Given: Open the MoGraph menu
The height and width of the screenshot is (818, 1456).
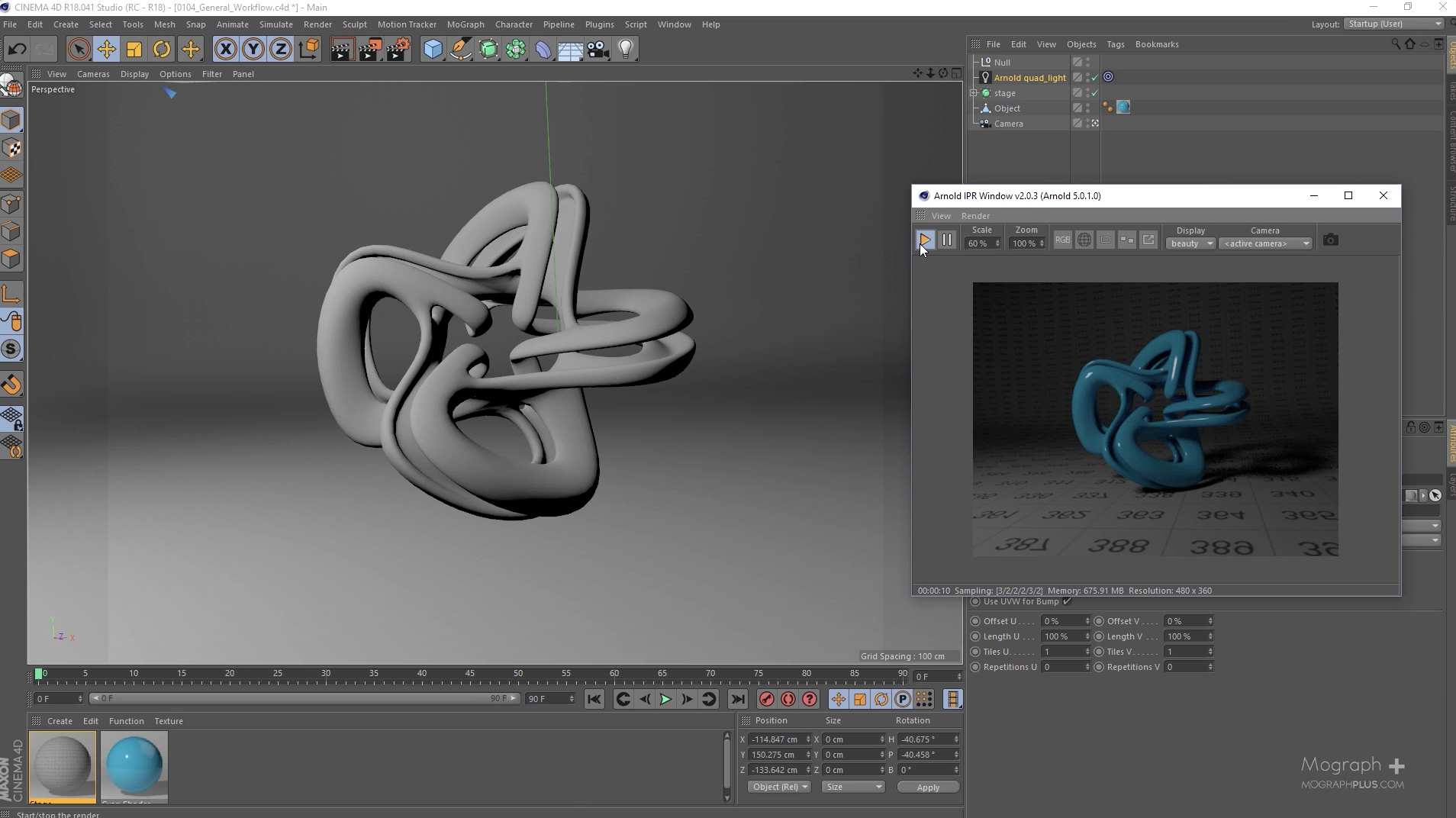Looking at the screenshot, I should (x=465, y=24).
